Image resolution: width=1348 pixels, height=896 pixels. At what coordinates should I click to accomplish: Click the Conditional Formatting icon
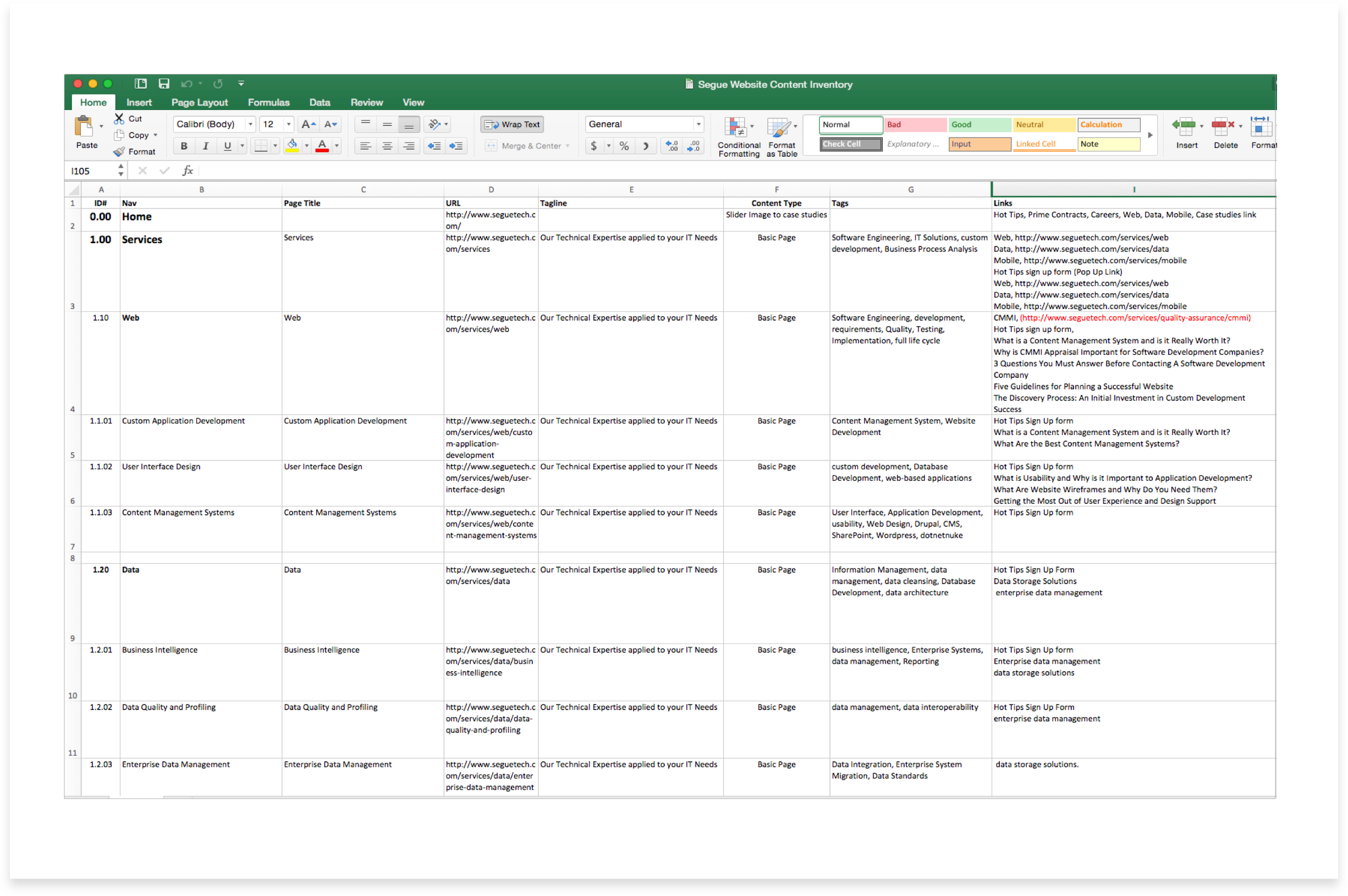736,128
